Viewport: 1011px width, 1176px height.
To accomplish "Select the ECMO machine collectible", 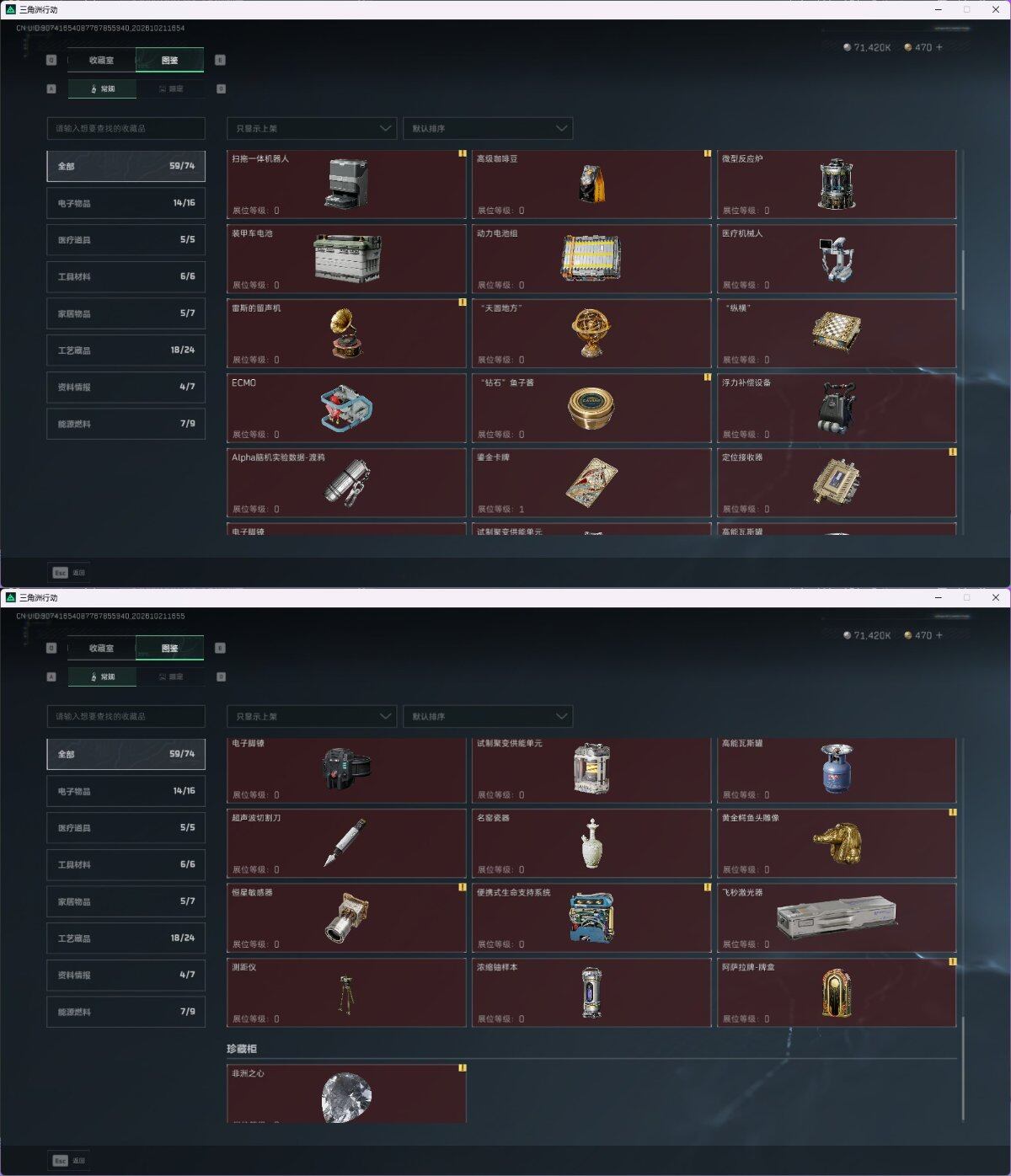I will (x=346, y=408).
